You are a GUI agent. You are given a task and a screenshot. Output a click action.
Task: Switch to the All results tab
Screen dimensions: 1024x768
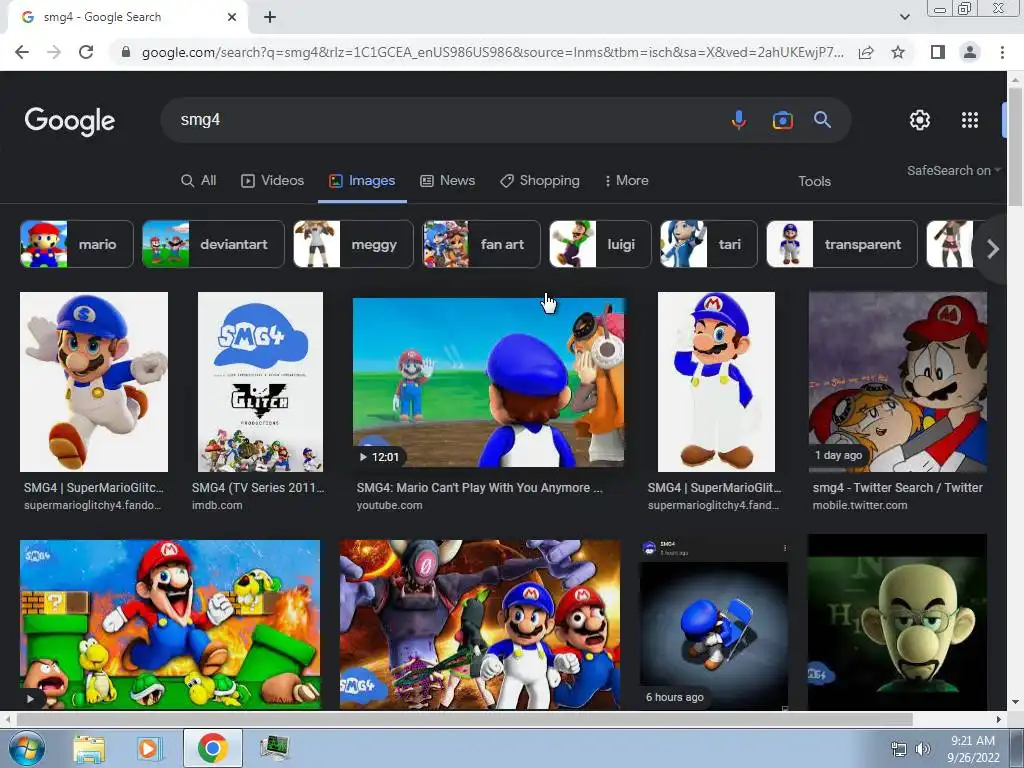[199, 181]
